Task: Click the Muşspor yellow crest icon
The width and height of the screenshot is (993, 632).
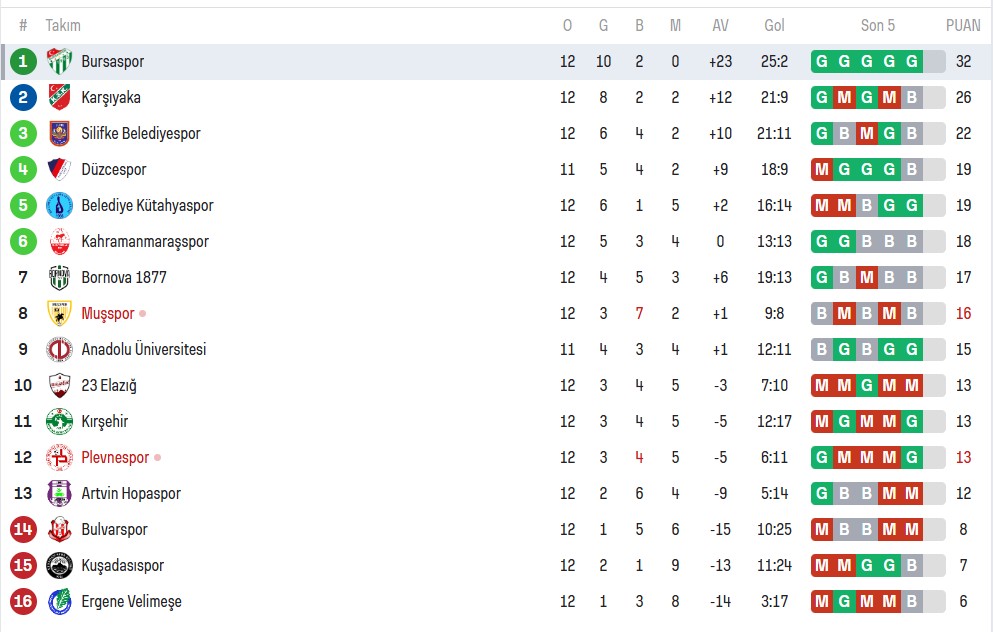Action: (59, 314)
